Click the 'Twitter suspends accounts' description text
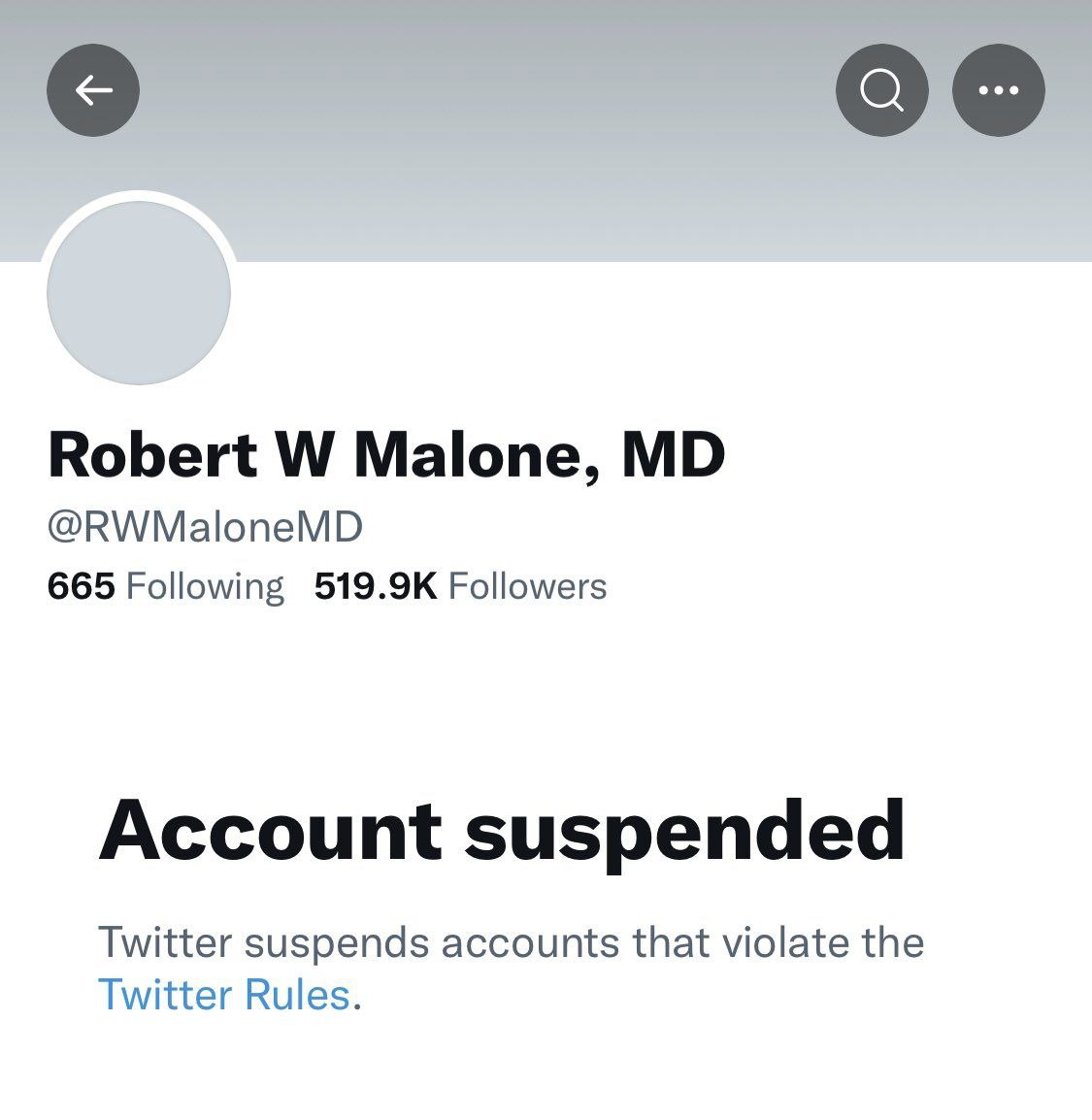The image size is (1092, 1120). pos(512,969)
